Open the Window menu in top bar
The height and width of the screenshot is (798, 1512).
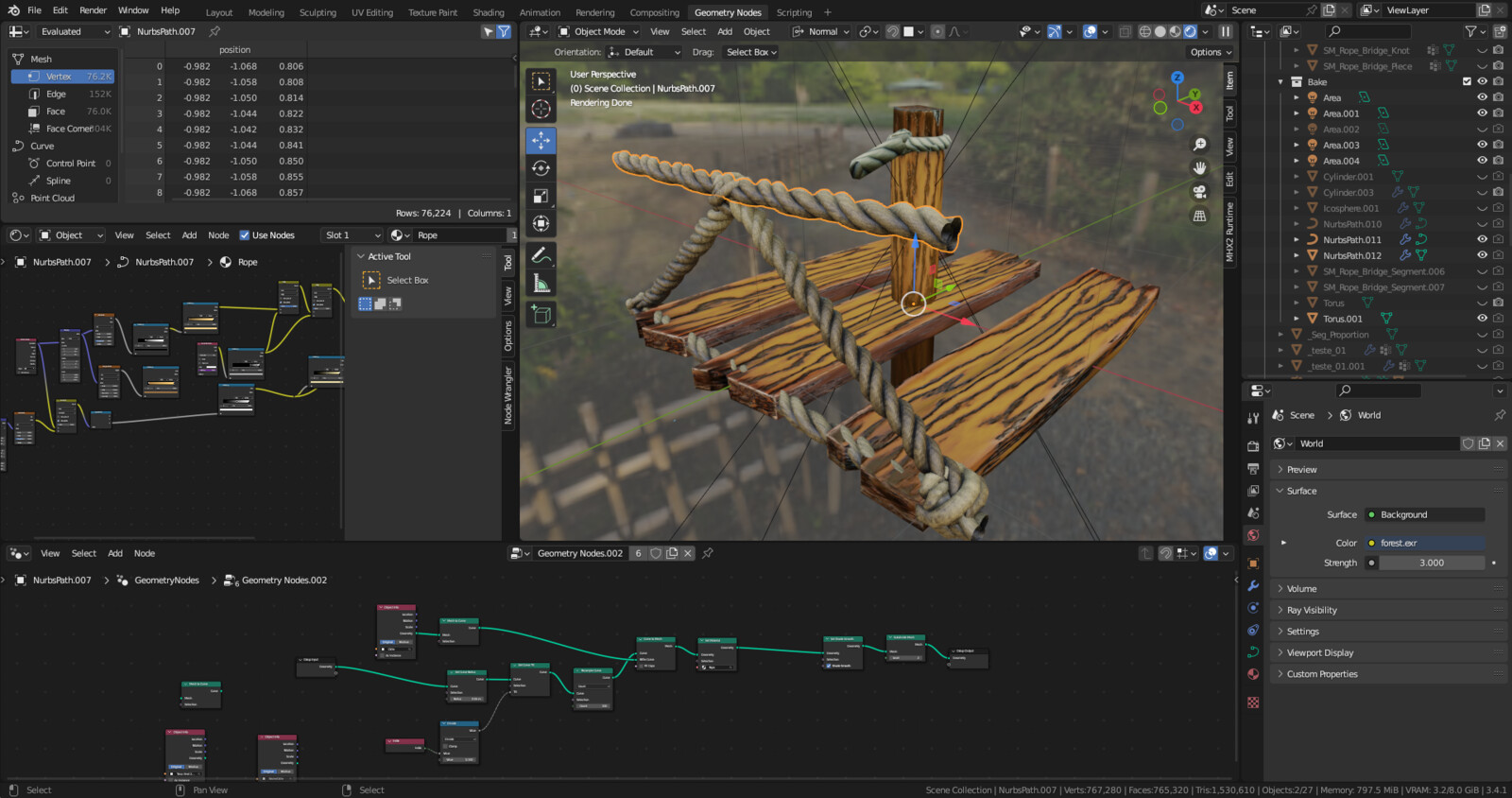tap(133, 10)
